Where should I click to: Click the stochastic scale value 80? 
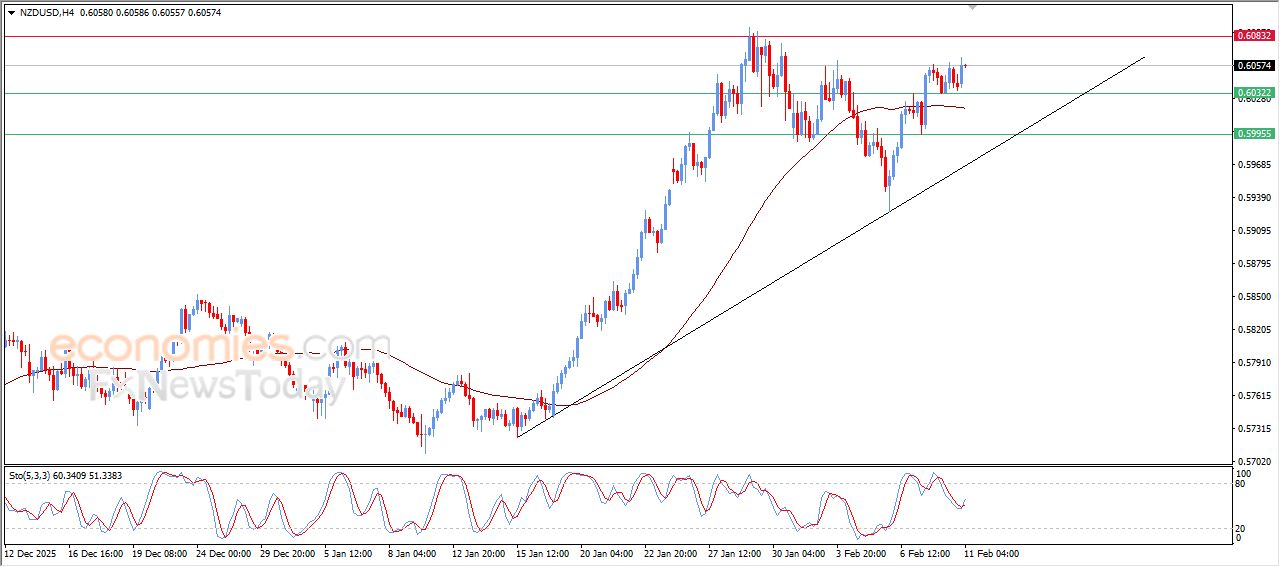click(x=1242, y=484)
